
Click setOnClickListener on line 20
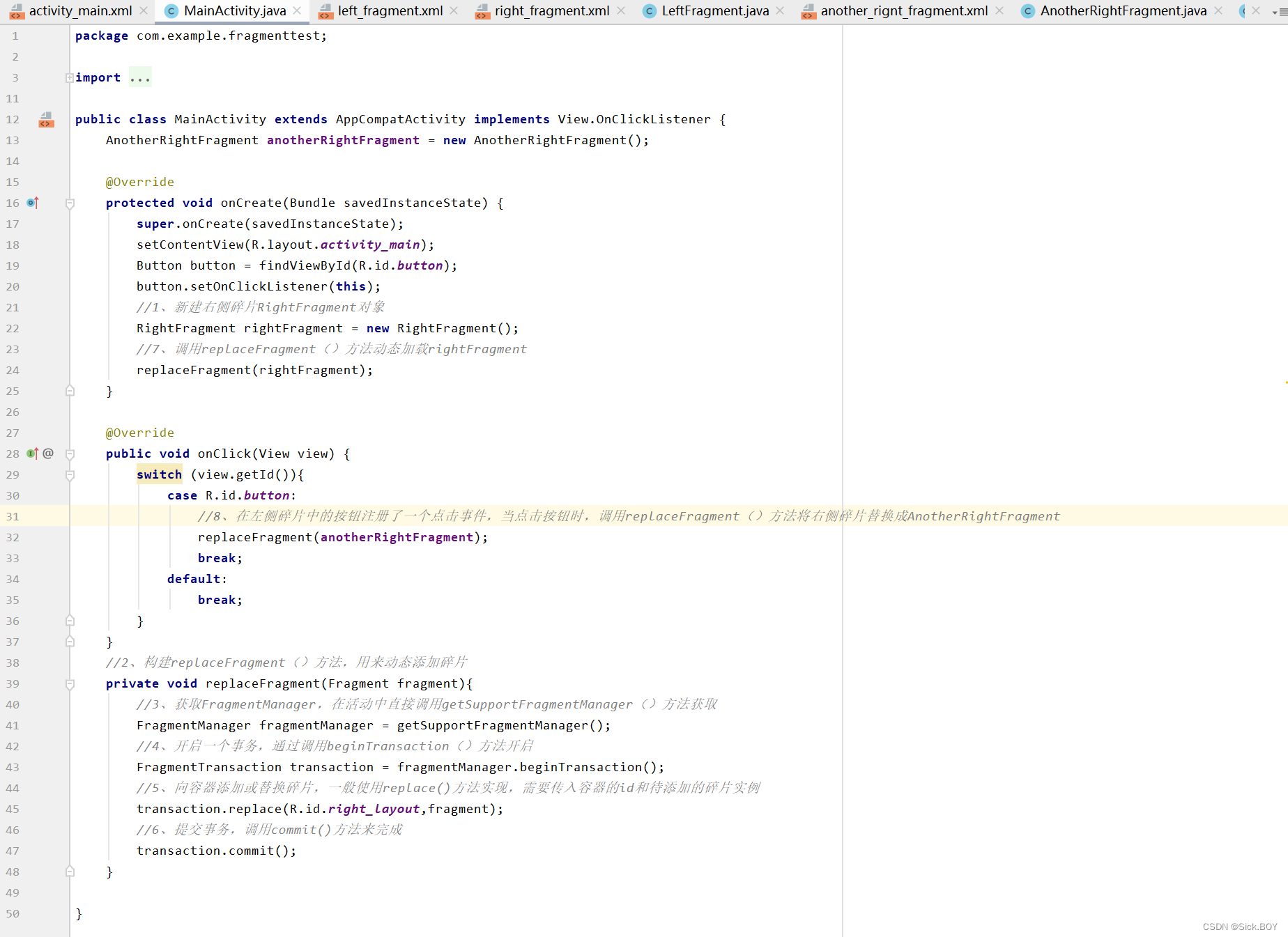click(259, 286)
